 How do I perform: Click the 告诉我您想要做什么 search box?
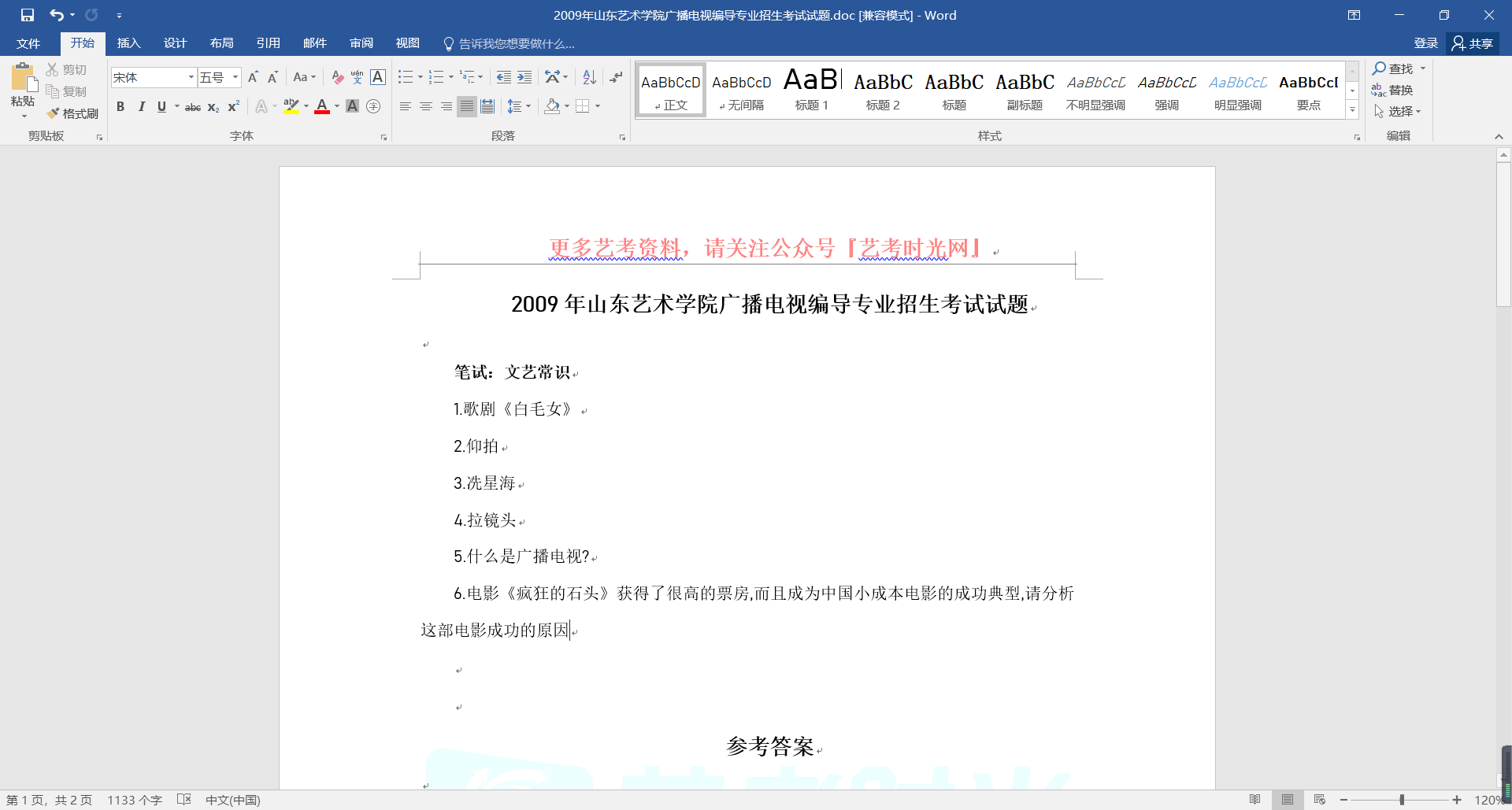click(516, 44)
